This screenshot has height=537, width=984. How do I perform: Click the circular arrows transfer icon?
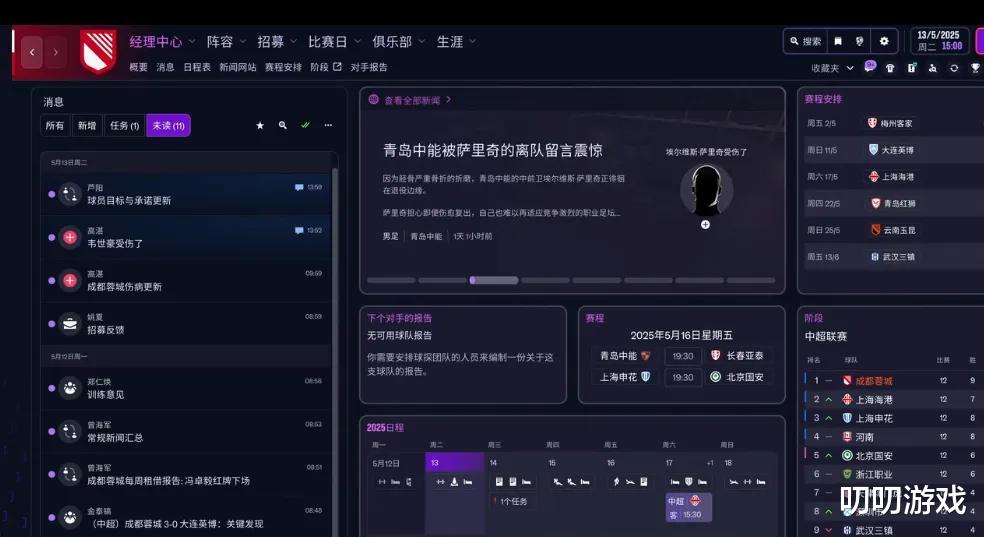954,68
